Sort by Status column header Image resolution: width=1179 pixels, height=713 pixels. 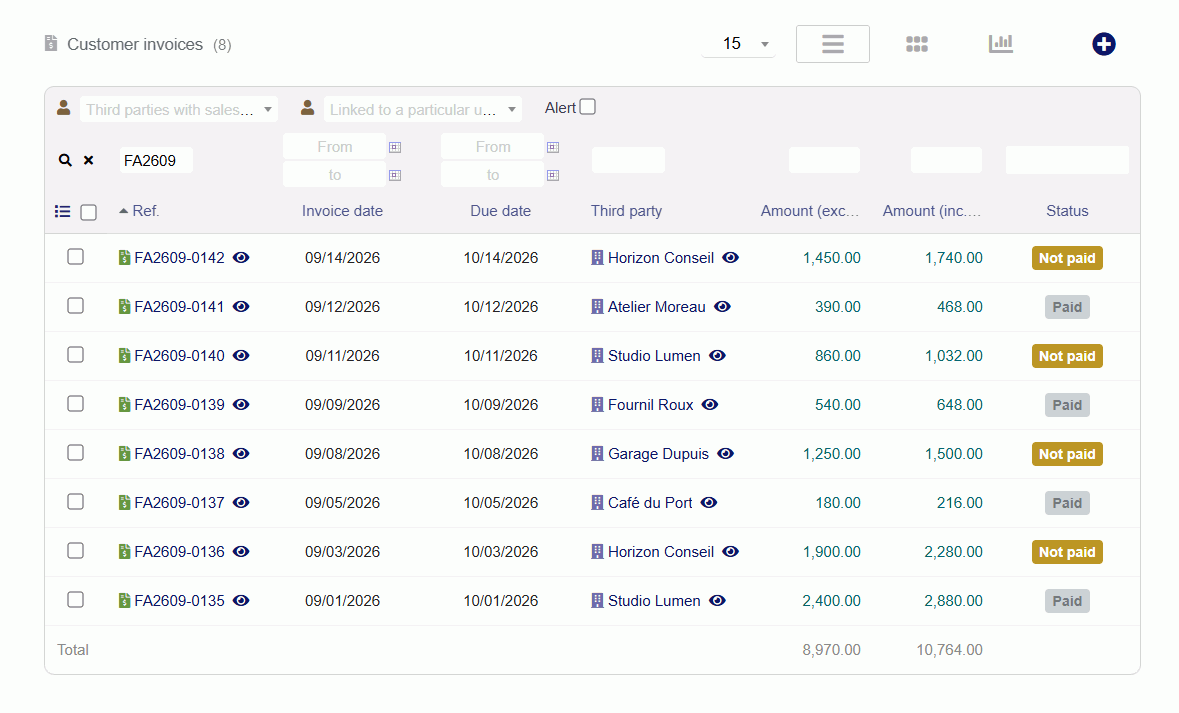click(x=1067, y=211)
